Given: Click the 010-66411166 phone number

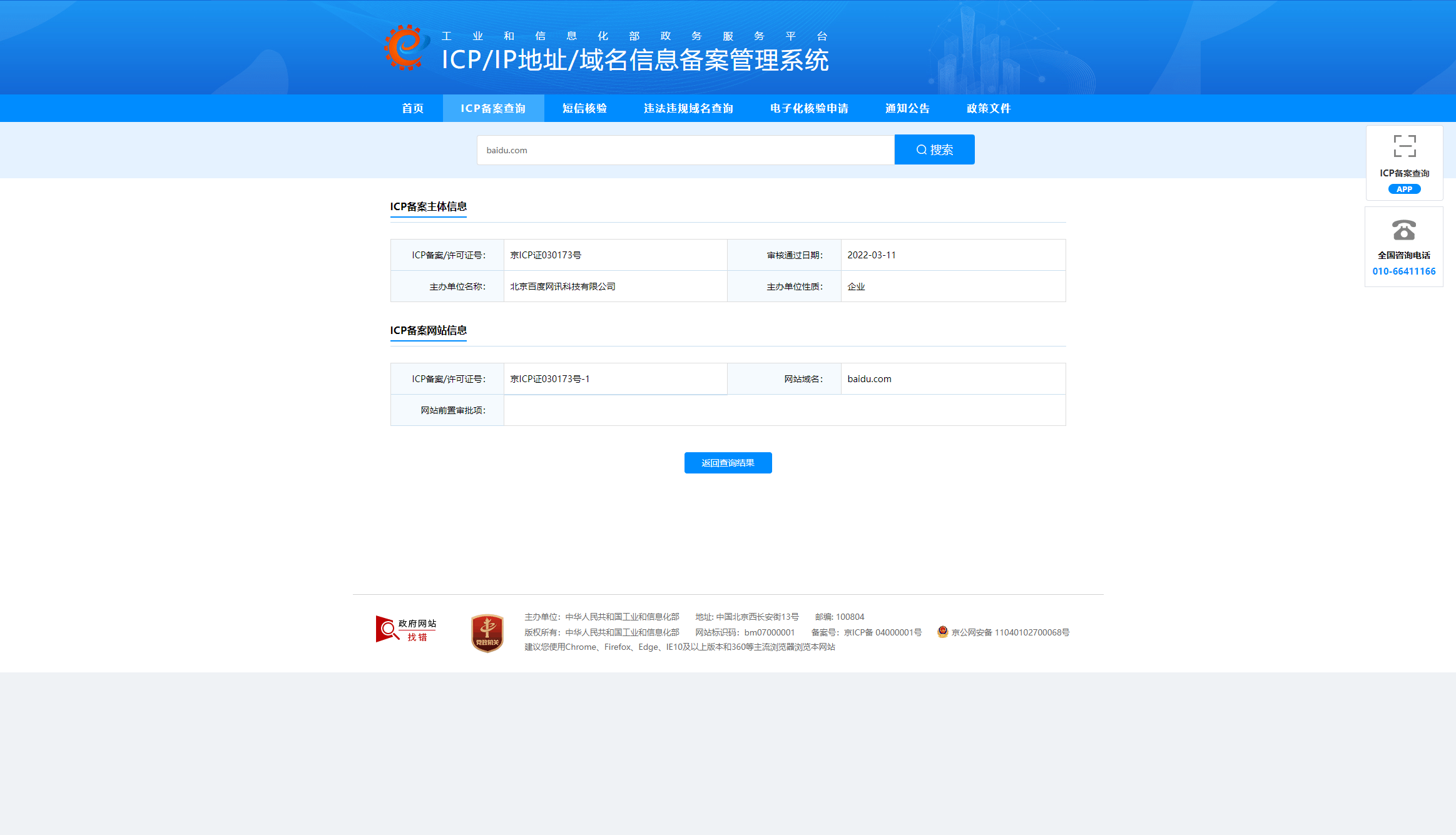Looking at the screenshot, I should pos(1403,271).
